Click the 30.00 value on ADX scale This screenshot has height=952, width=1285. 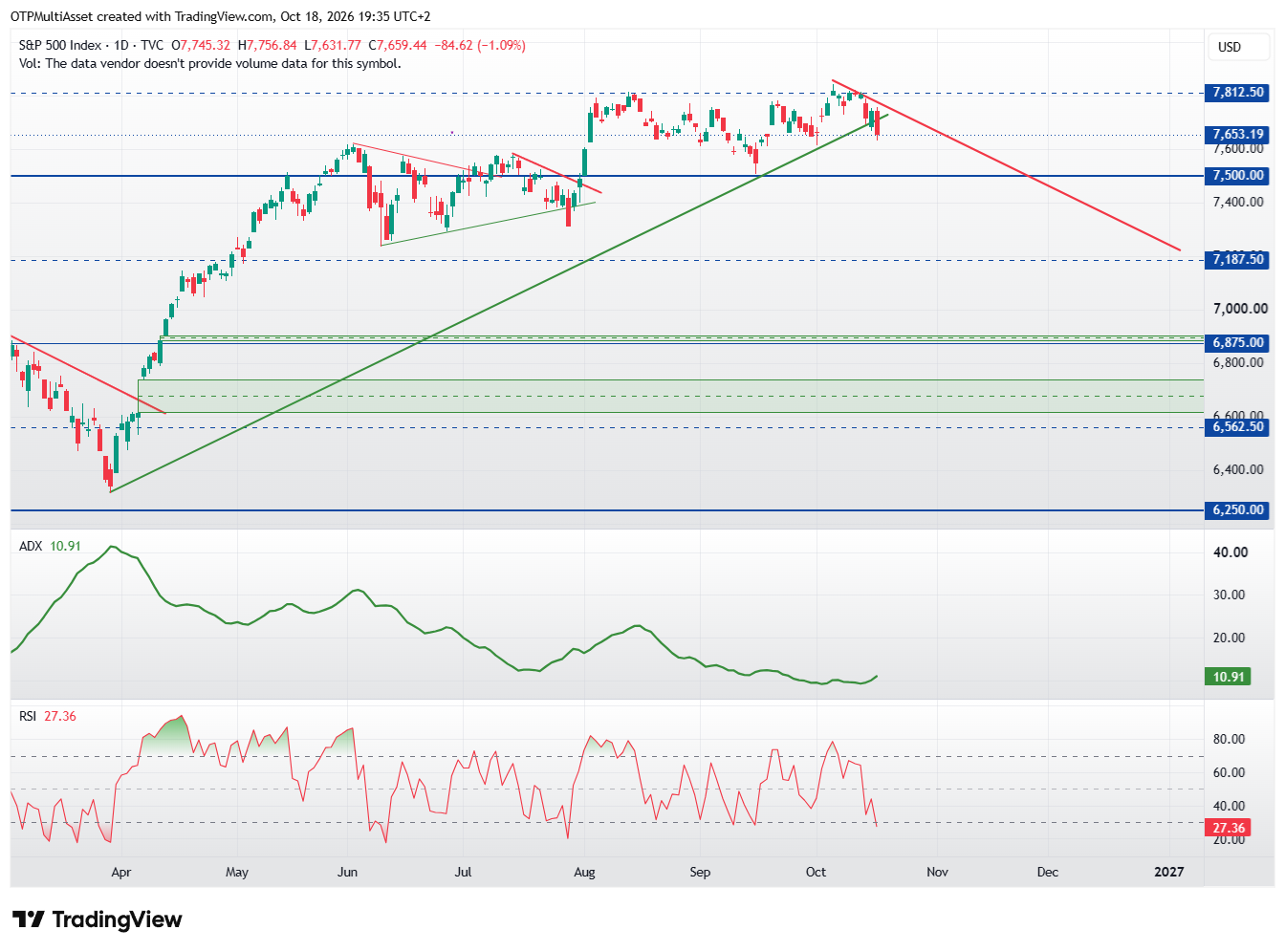point(1231,595)
